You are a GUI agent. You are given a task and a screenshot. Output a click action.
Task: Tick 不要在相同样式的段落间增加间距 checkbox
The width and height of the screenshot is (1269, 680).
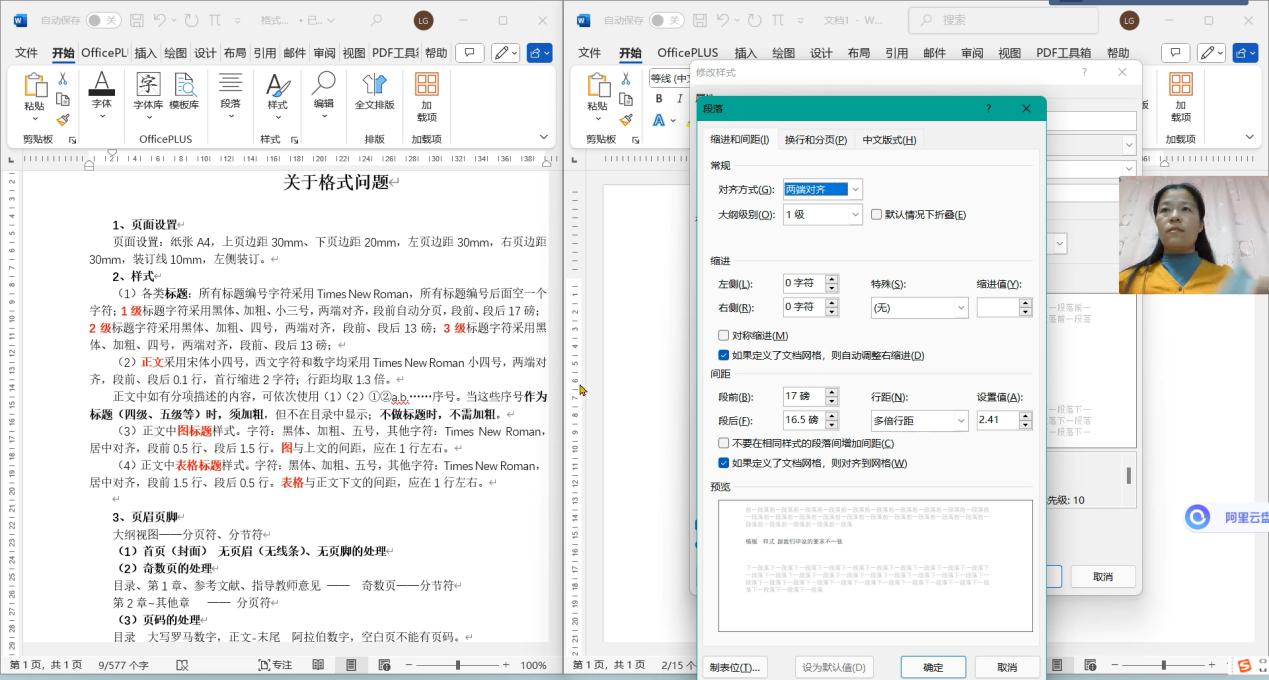click(724, 444)
